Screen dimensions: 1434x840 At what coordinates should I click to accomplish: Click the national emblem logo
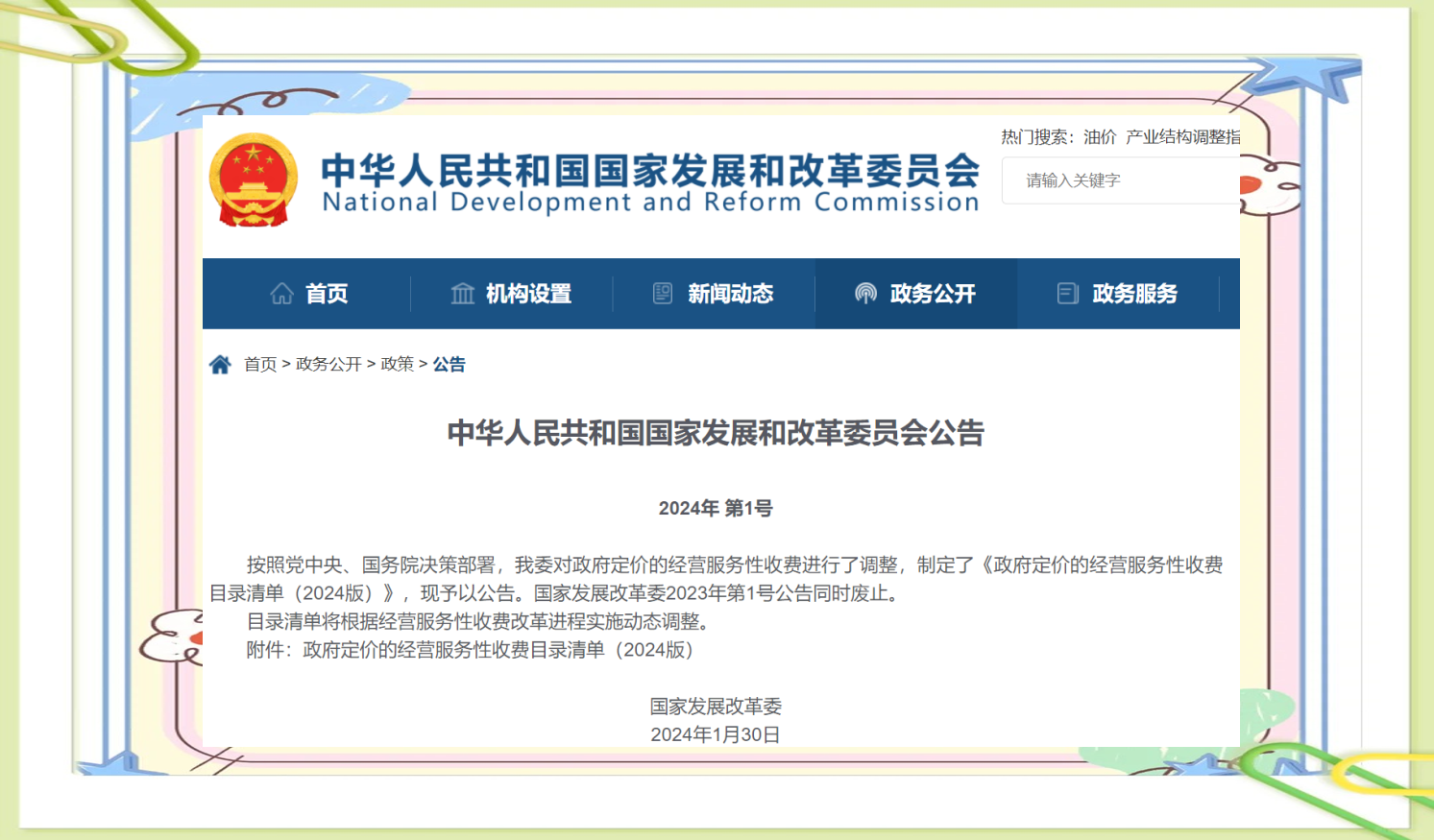pyautogui.click(x=254, y=180)
